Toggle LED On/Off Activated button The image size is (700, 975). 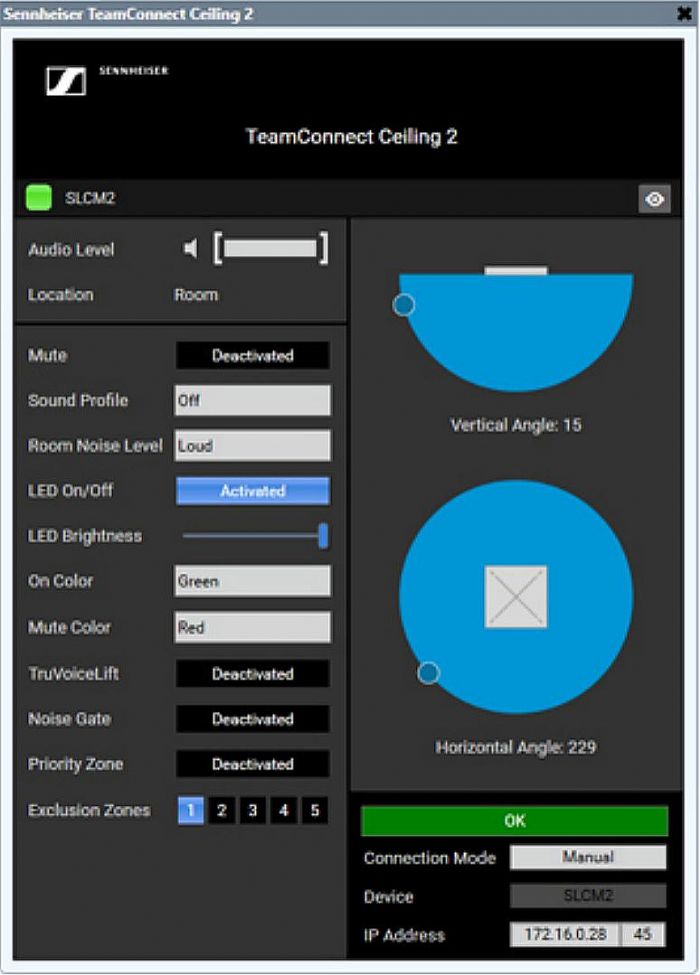click(x=252, y=491)
